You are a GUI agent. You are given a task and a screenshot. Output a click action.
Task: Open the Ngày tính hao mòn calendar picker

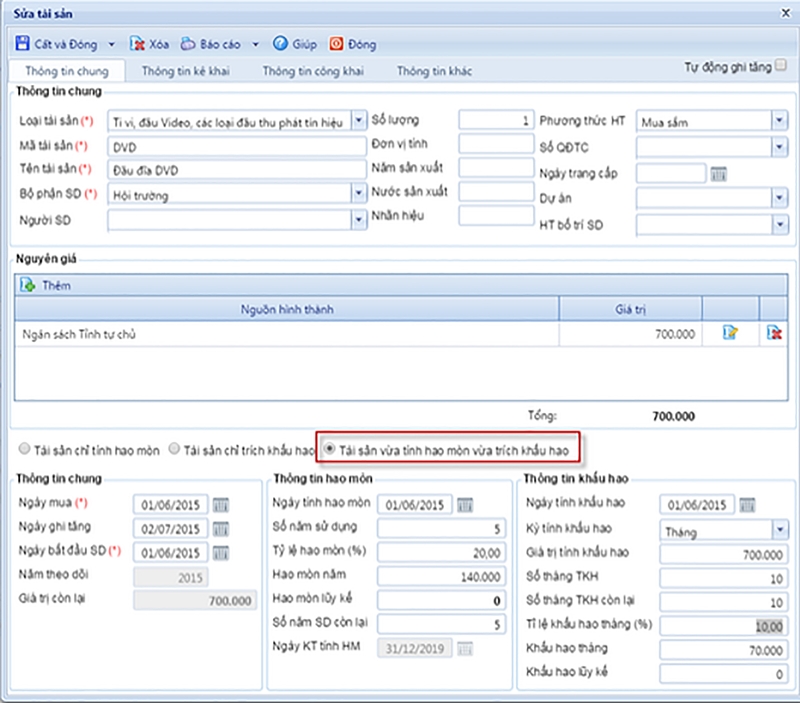coord(465,505)
